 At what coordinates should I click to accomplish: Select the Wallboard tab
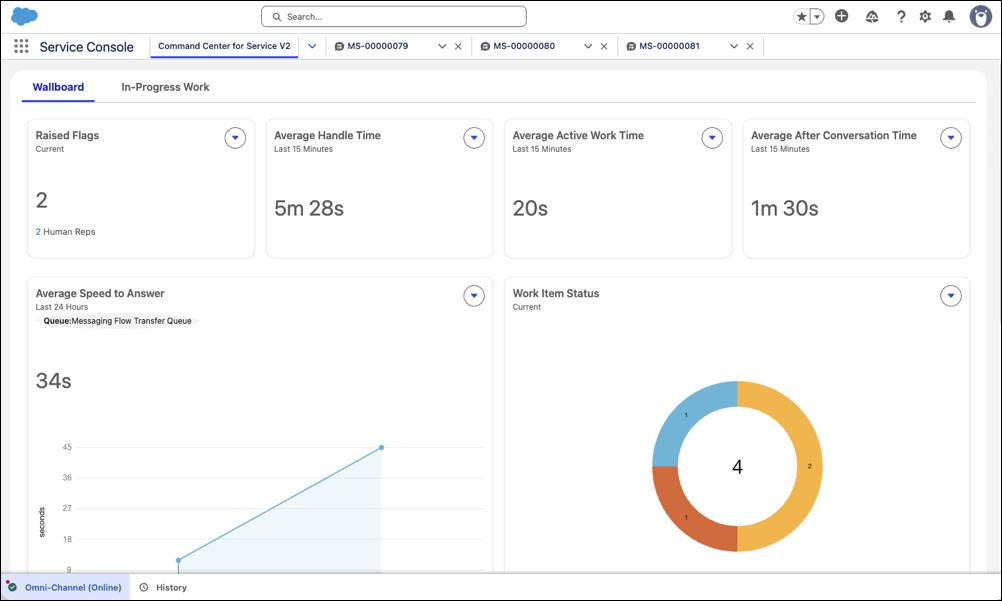[58, 87]
